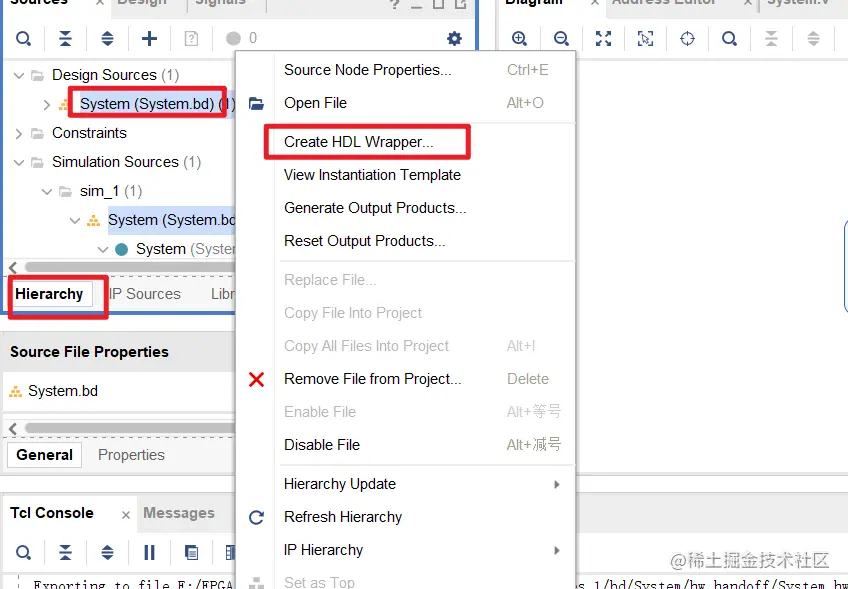
Task: Click the Tcl Console pause icon
Action: coord(149,552)
